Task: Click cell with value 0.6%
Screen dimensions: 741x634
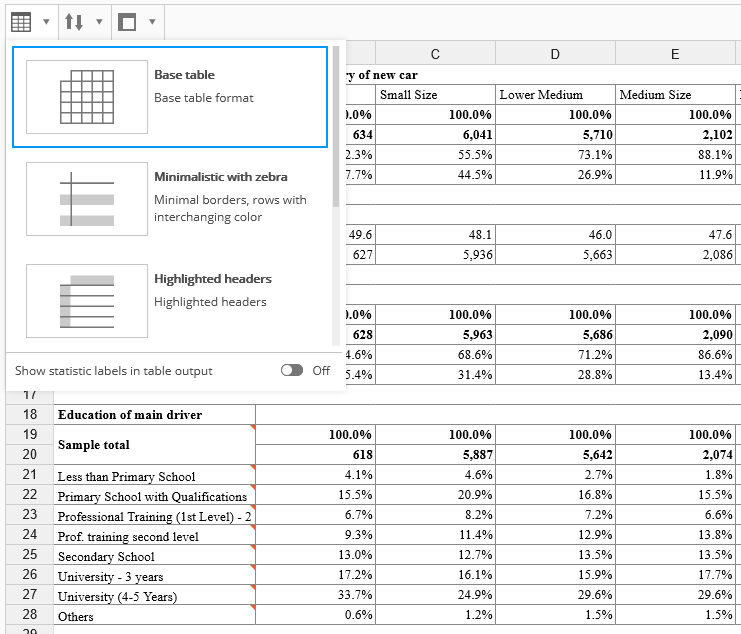Action: coord(315,614)
